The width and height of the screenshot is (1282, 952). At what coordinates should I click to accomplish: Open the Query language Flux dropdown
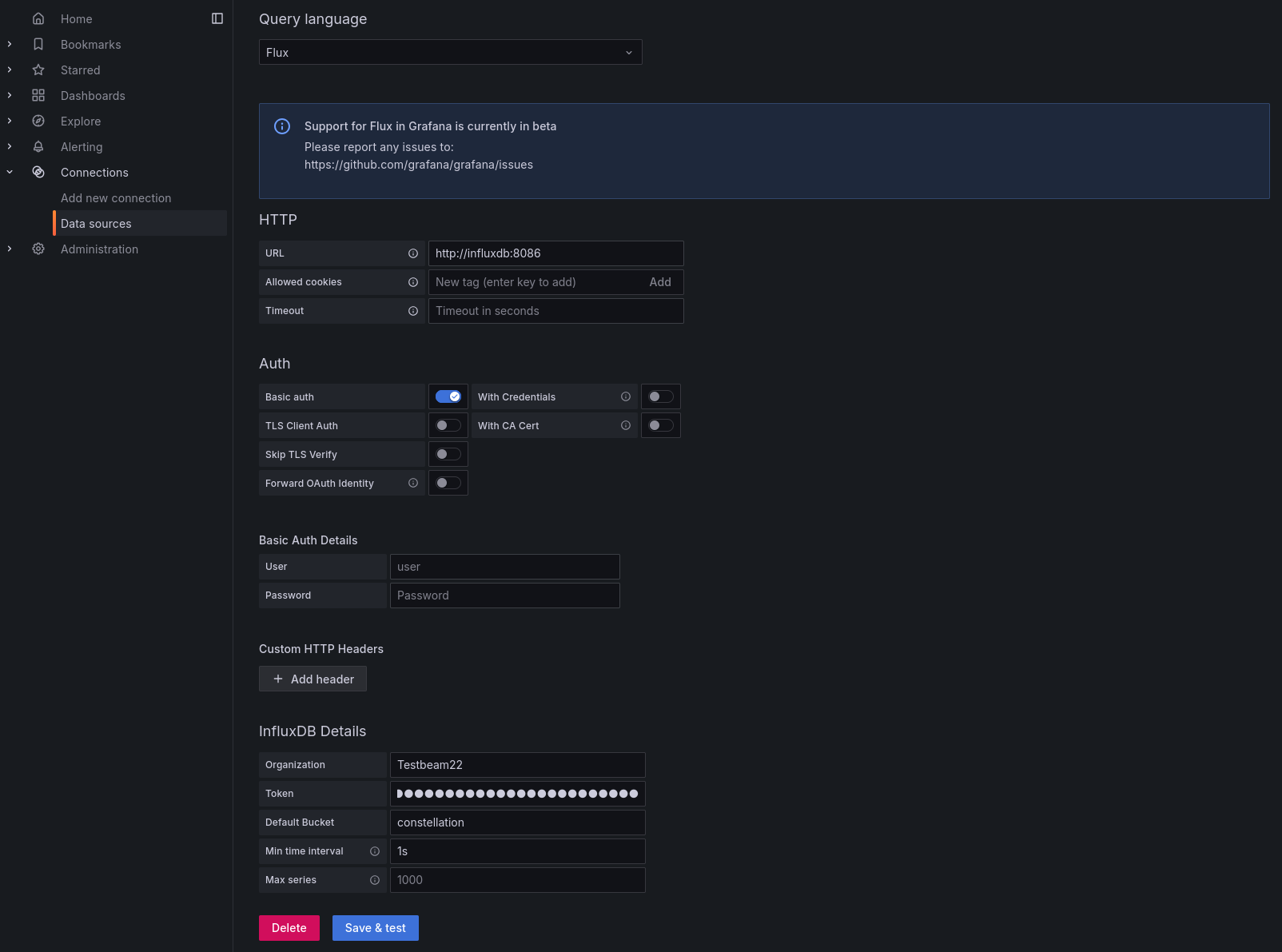coord(451,52)
